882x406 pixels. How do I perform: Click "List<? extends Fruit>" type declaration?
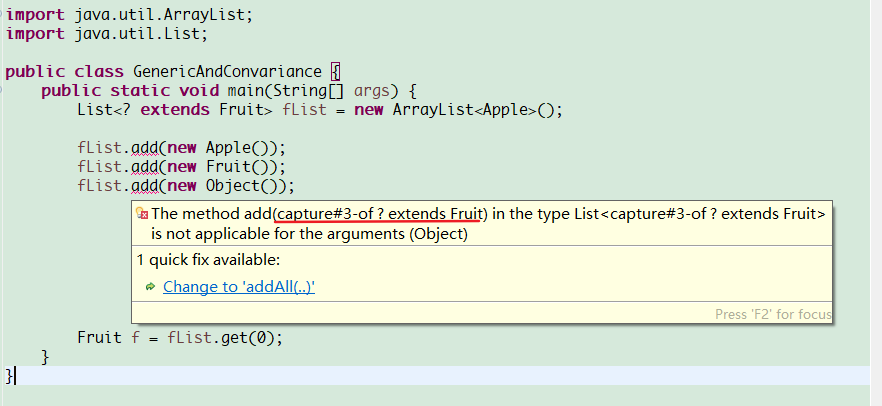pyautogui.click(x=175, y=110)
